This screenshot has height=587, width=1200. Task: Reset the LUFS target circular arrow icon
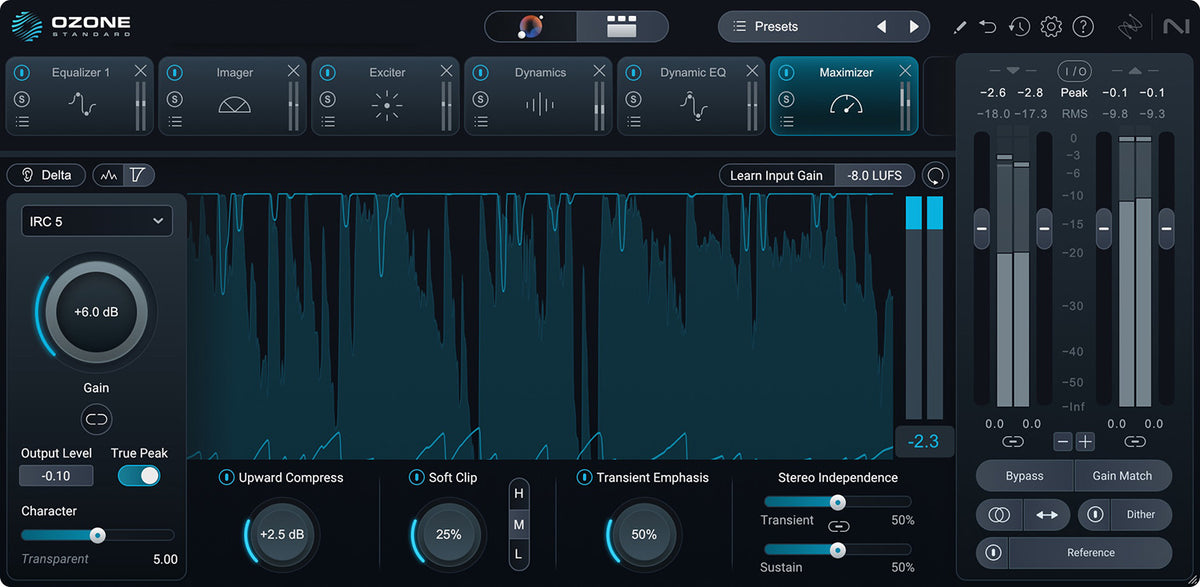tap(935, 175)
